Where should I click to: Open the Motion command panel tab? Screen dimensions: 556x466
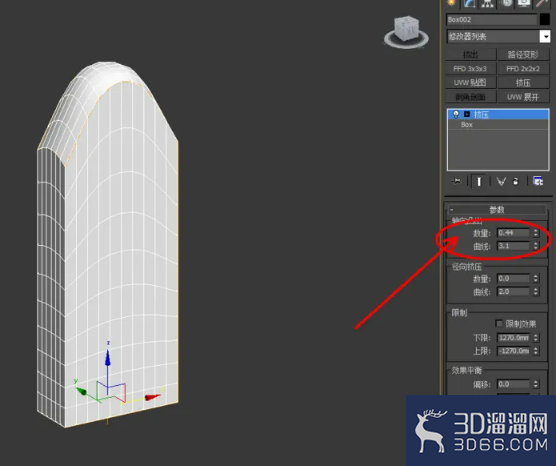(506, 3)
